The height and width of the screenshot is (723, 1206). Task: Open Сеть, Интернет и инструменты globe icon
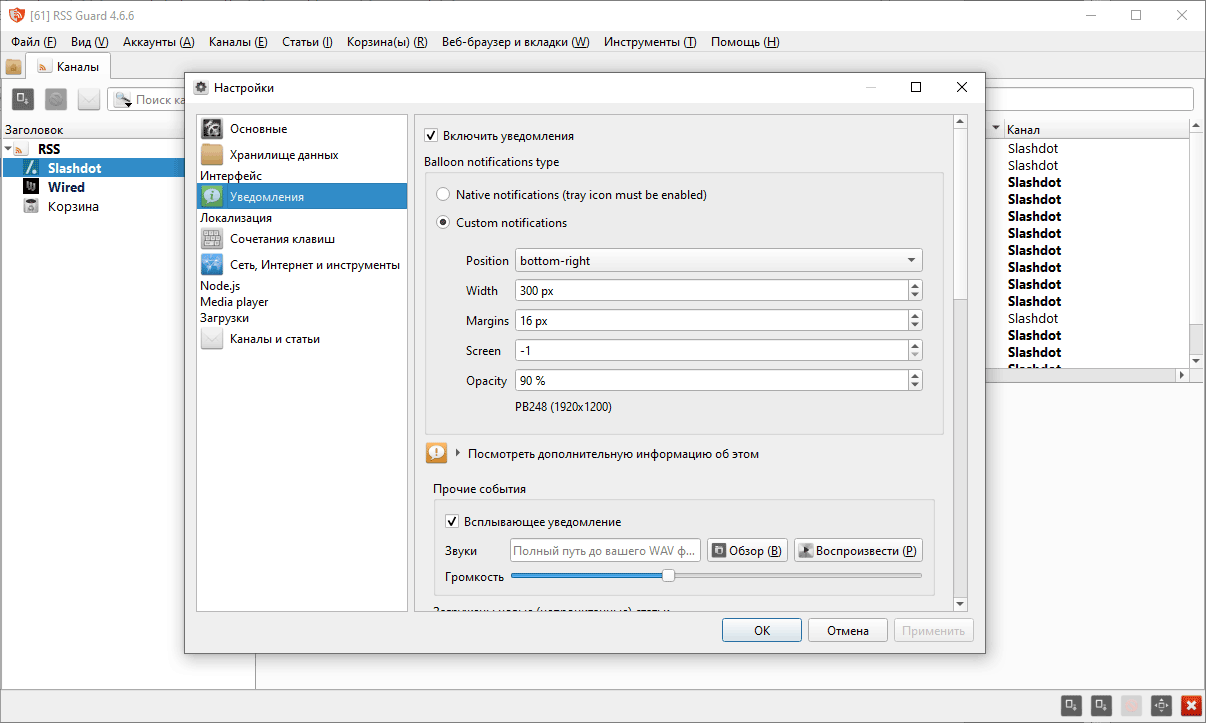coord(212,265)
